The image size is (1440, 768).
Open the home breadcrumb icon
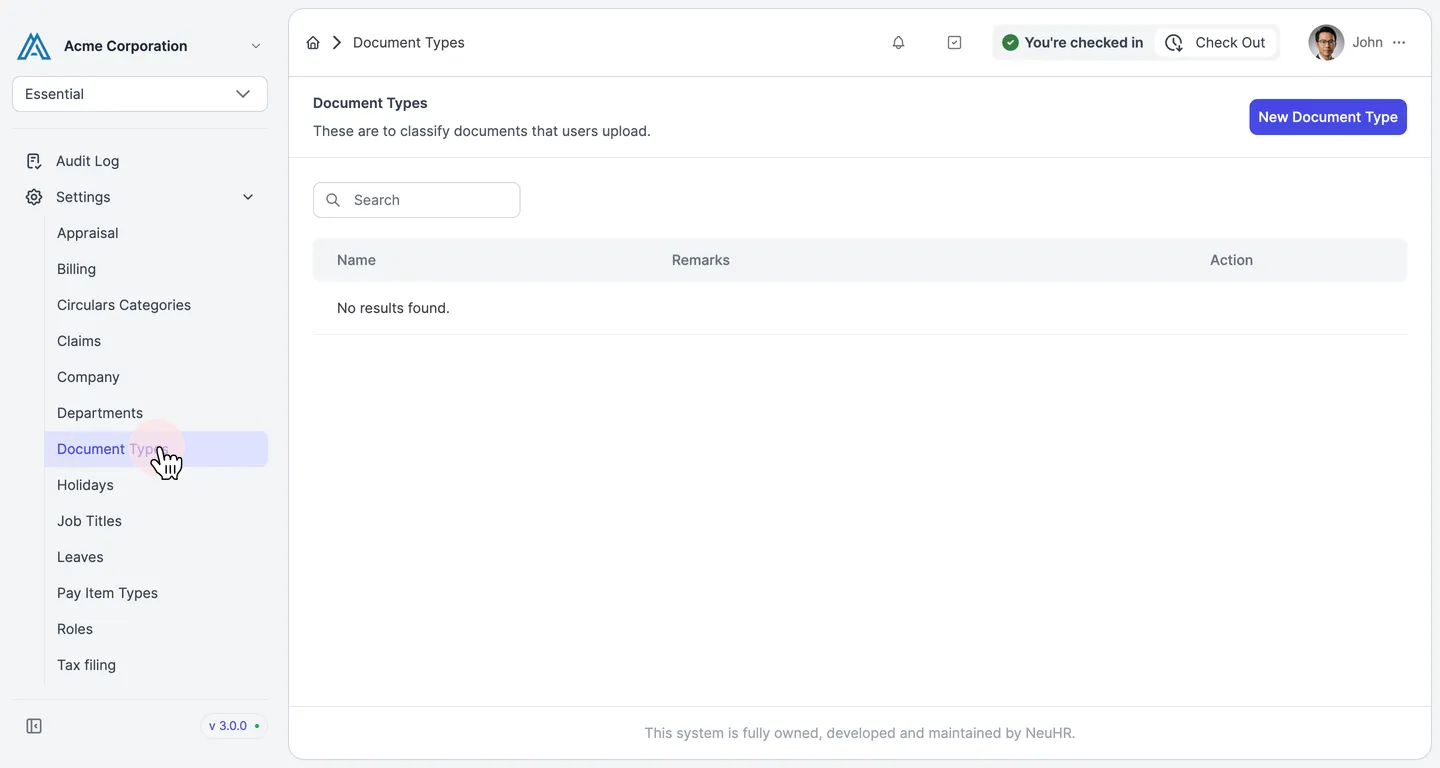click(313, 42)
